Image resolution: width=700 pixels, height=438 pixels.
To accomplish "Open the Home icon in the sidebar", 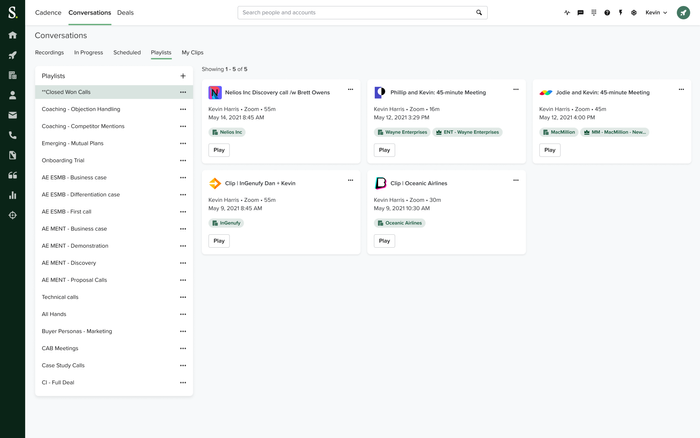I will pyautogui.click(x=12, y=35).
